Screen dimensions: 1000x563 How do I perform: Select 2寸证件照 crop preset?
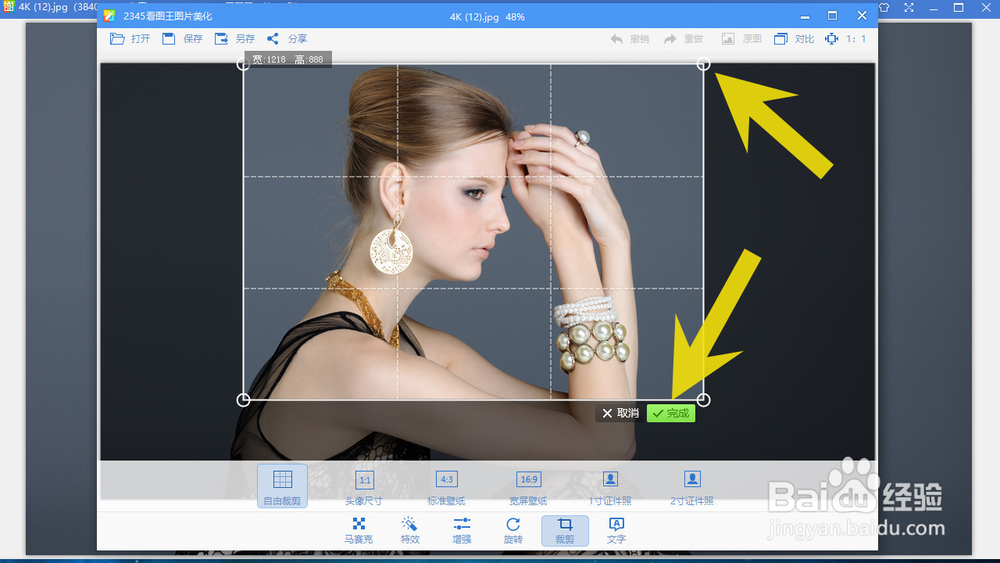pyautogui.click(x=692, y=486)
